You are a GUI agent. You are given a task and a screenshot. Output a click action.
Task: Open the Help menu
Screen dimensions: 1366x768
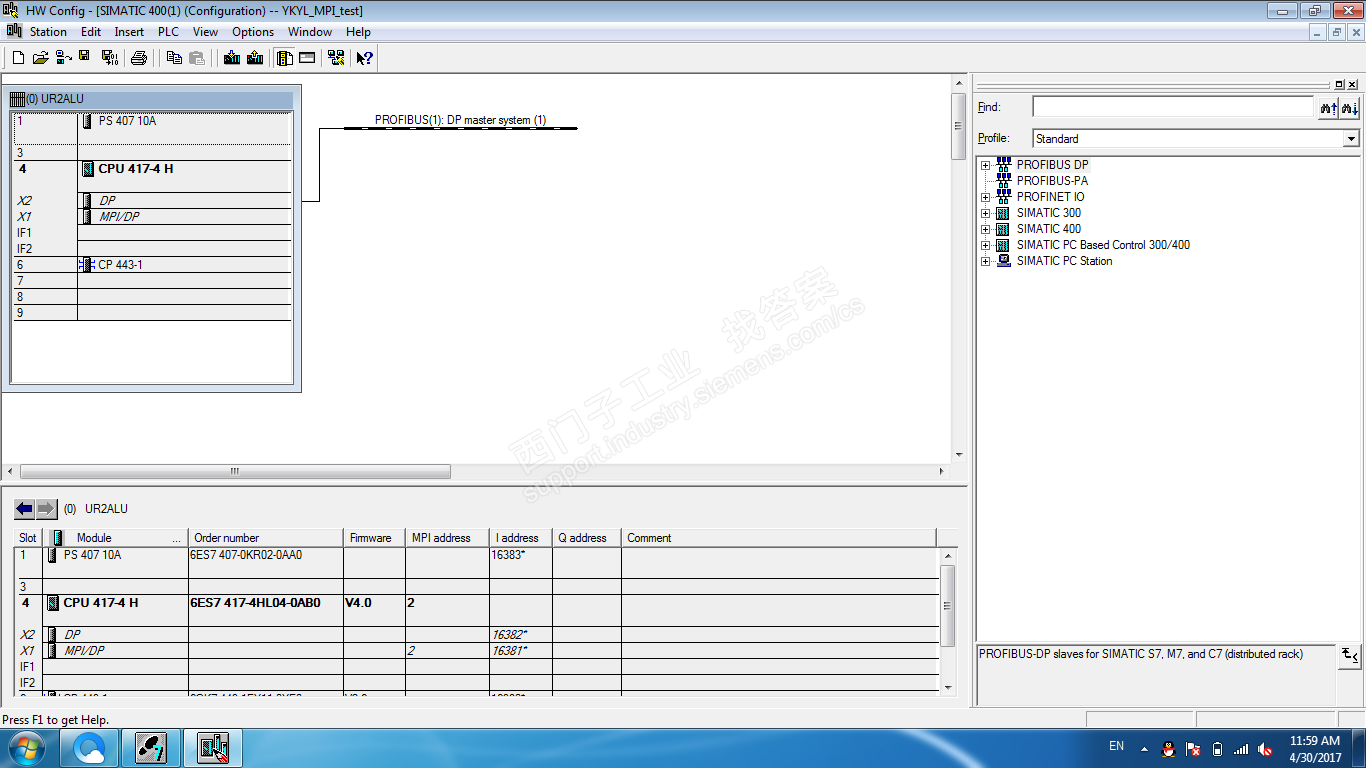pyautogui.click(x=358, y=32)
